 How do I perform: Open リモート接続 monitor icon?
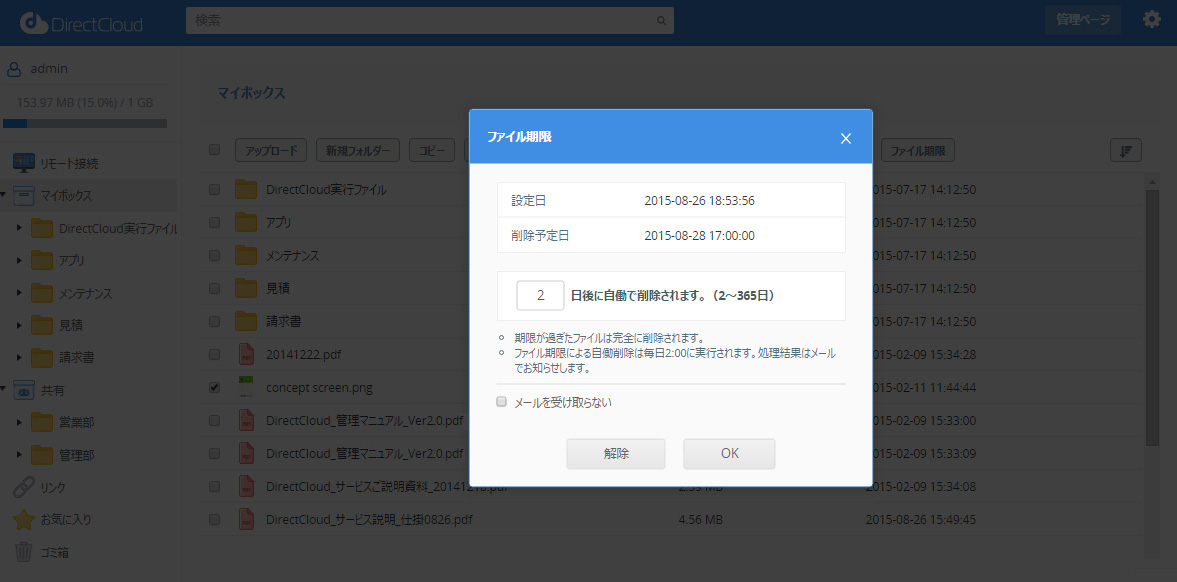[x=23, y=162]
